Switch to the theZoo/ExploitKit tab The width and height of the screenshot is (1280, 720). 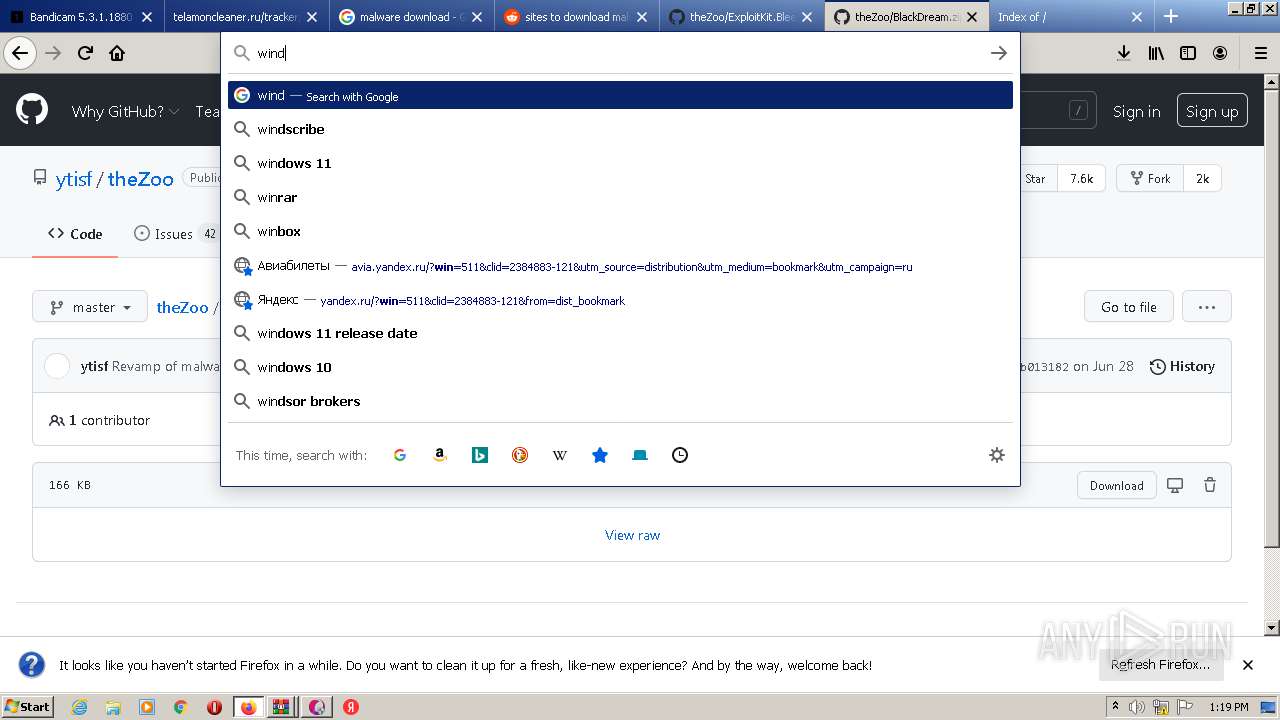point(741,17)
